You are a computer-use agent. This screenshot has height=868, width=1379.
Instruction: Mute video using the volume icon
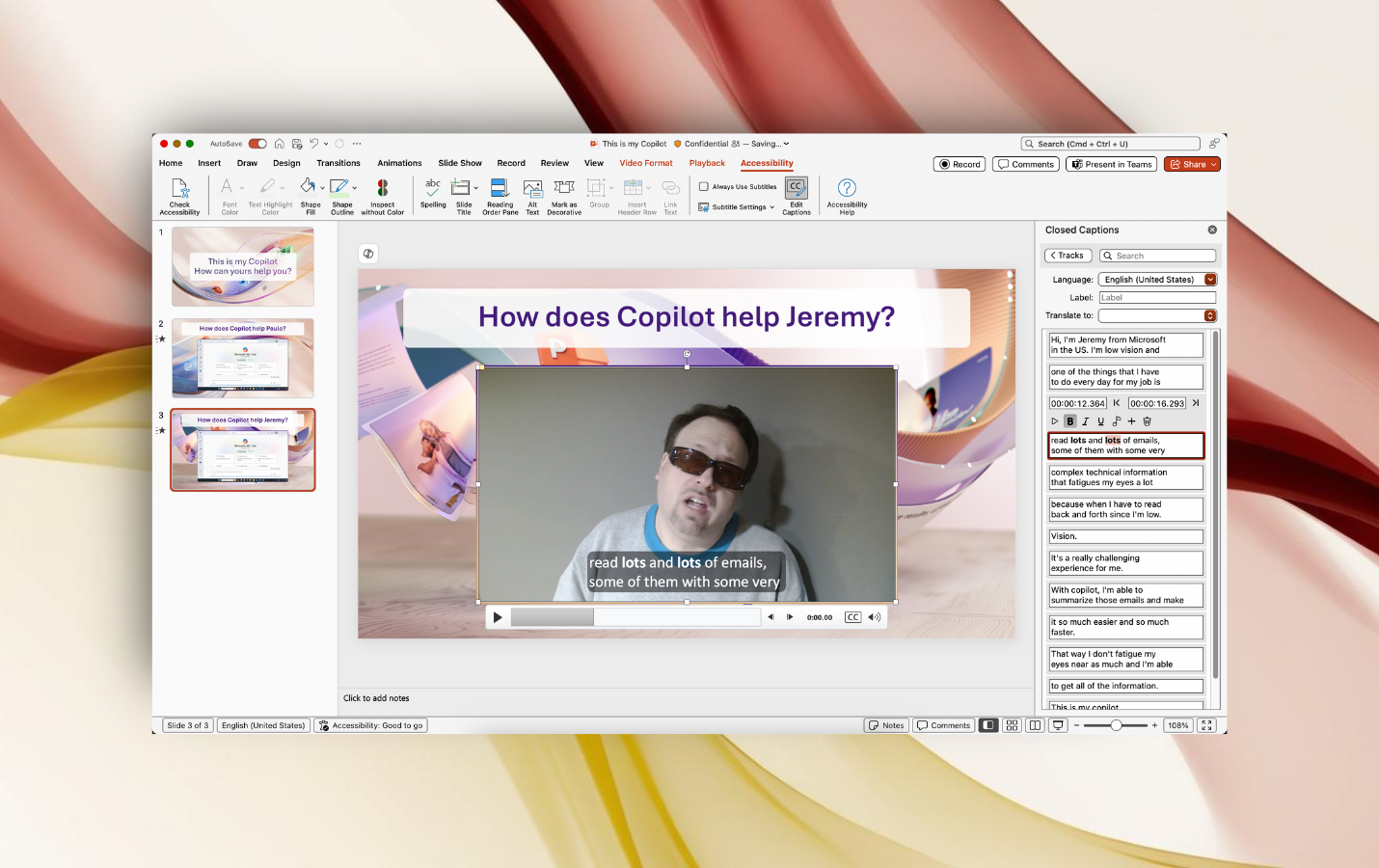(x=874, y=617)
